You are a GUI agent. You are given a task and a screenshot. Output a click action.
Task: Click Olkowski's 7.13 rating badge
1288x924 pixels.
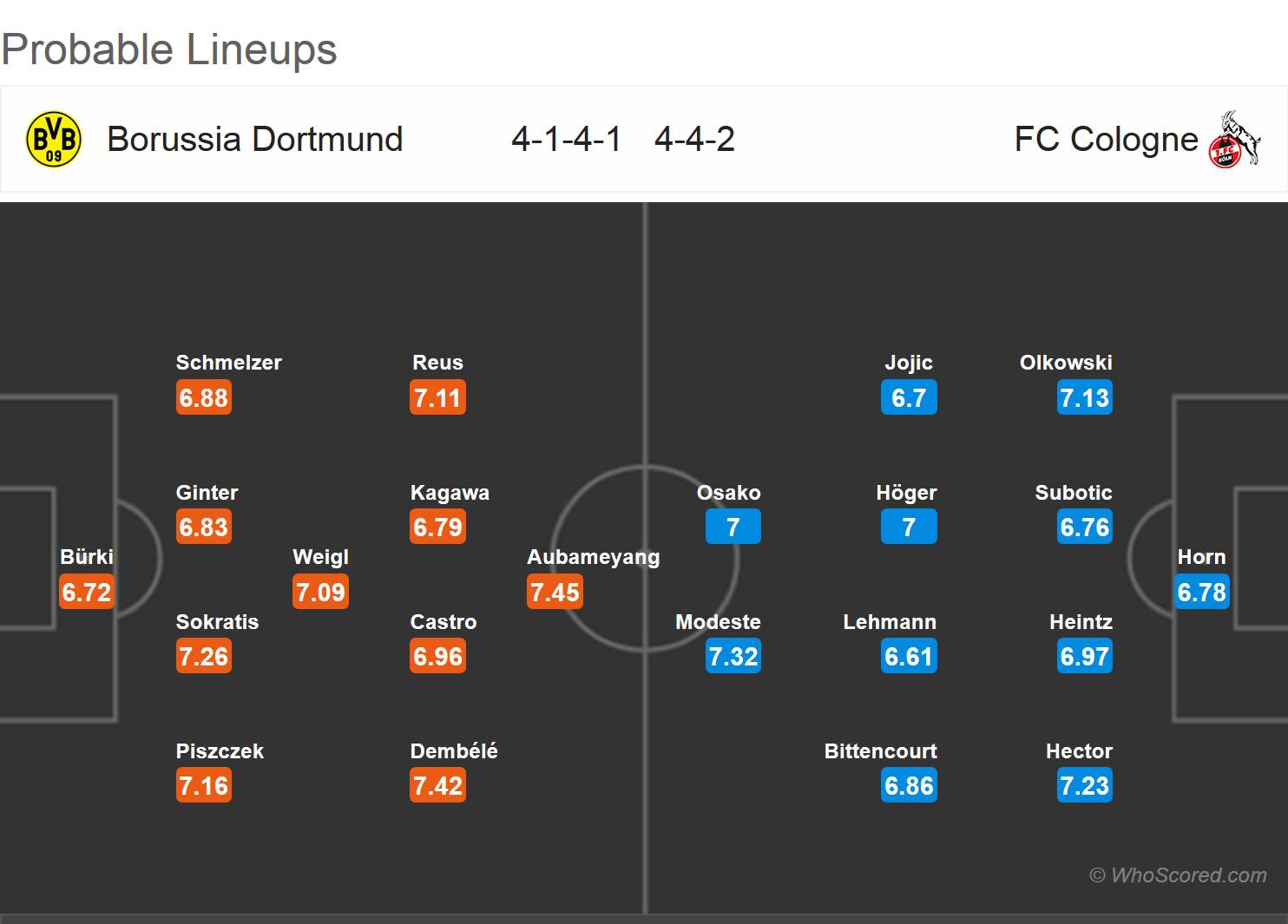1085,398
